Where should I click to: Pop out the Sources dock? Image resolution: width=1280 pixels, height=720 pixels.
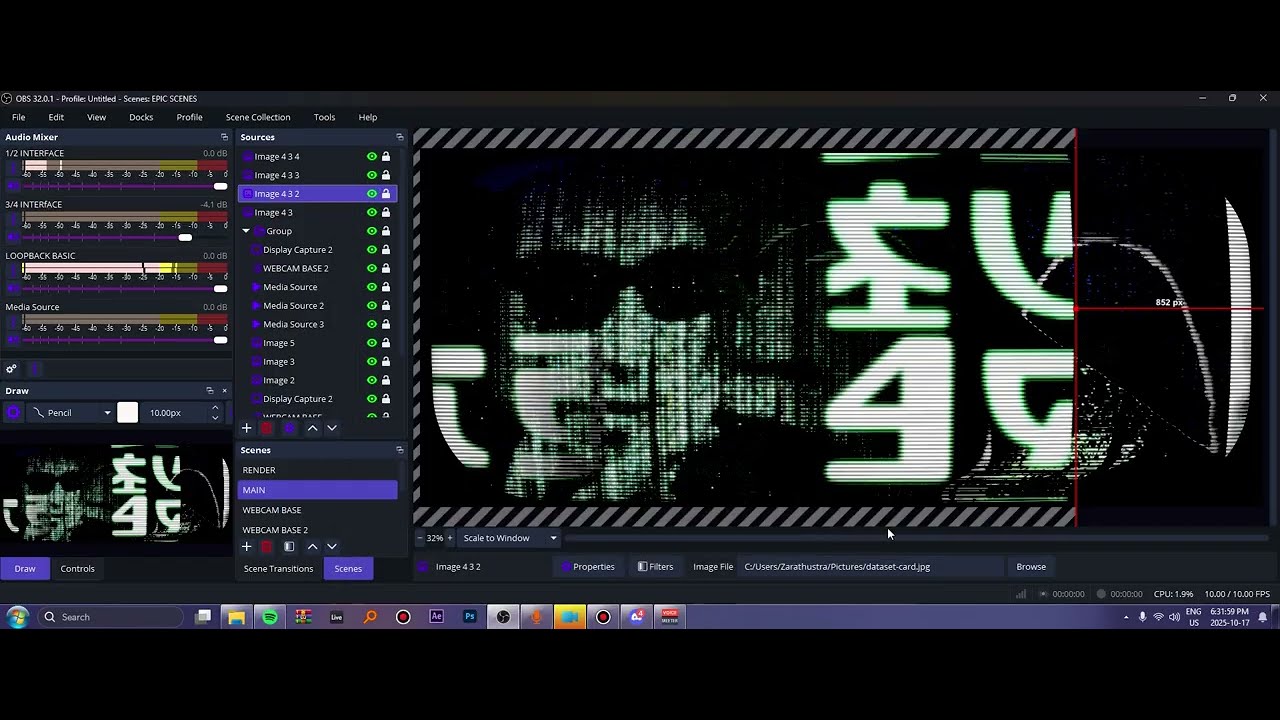point(400,137)
